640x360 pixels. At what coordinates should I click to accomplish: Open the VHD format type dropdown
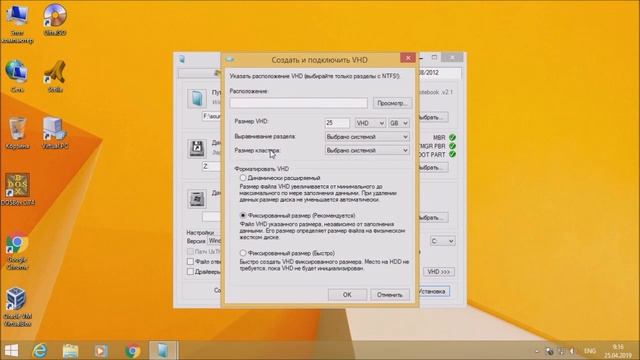[x=370, y=123]
